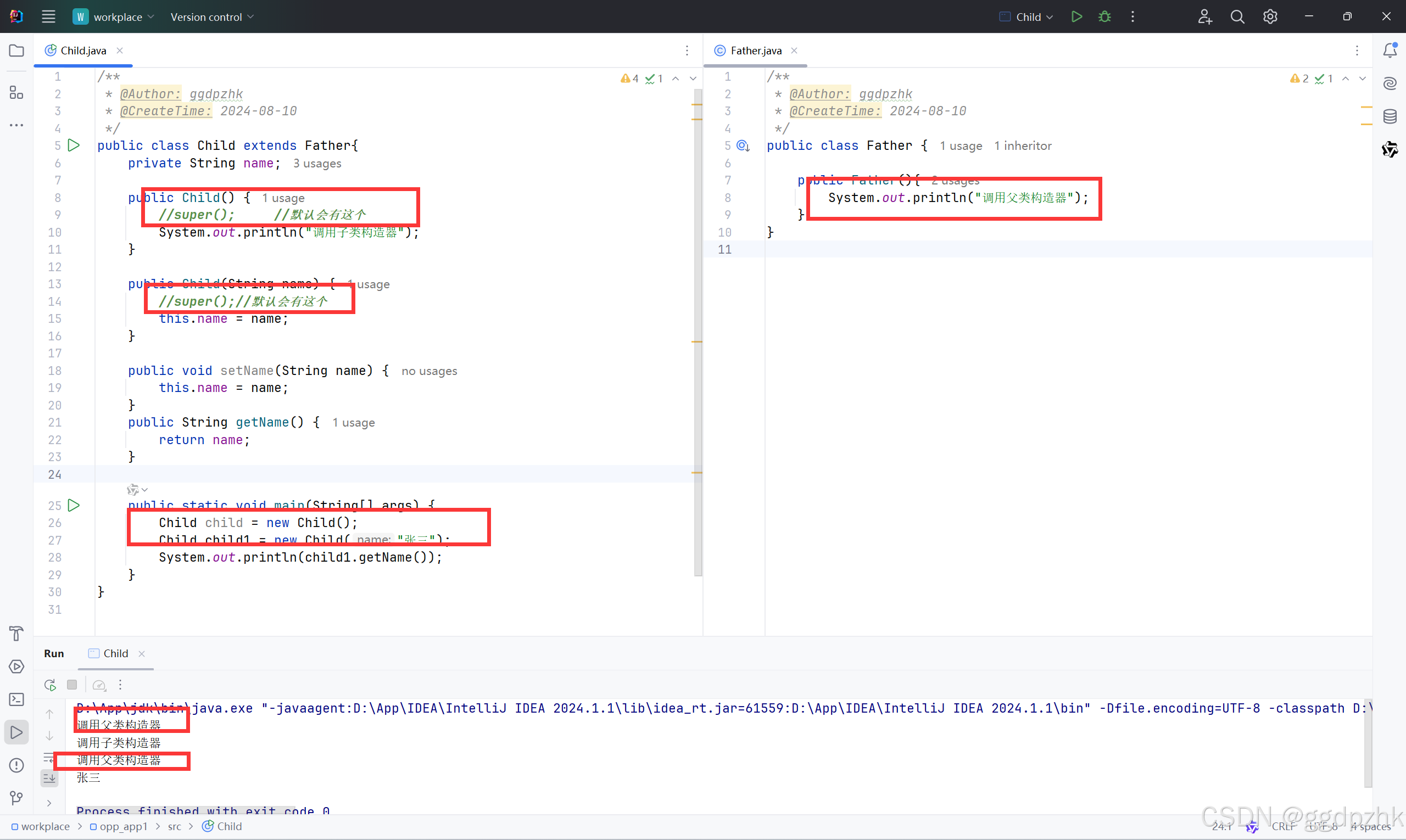The width and height of the screenshot is (1406, 840).
Task: Open the plugin icon below Database
Action: [1390, 149]
